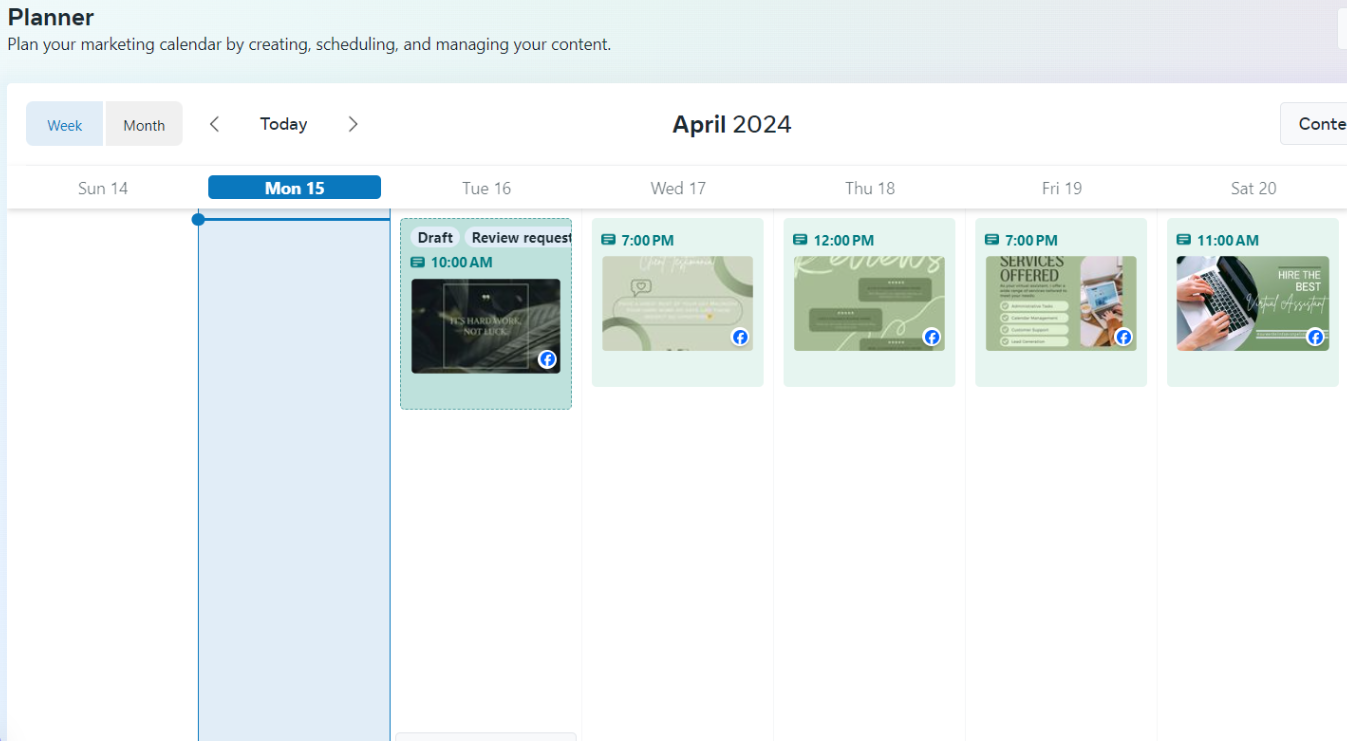Click the post type icon beside 11:00 AM

1184,240
